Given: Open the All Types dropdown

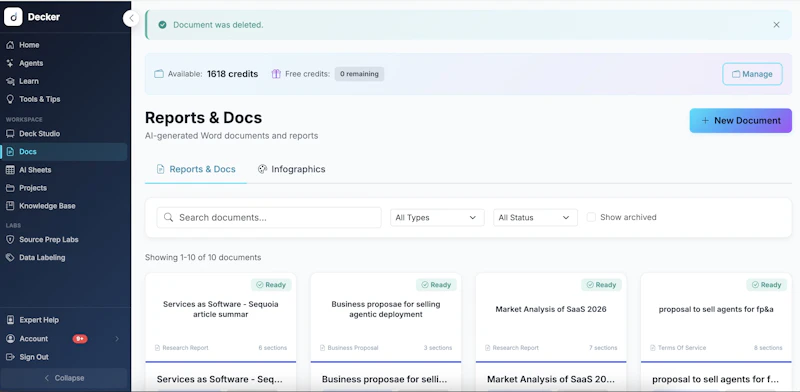Looking at the screenshot, I should [x=437, y=217].
